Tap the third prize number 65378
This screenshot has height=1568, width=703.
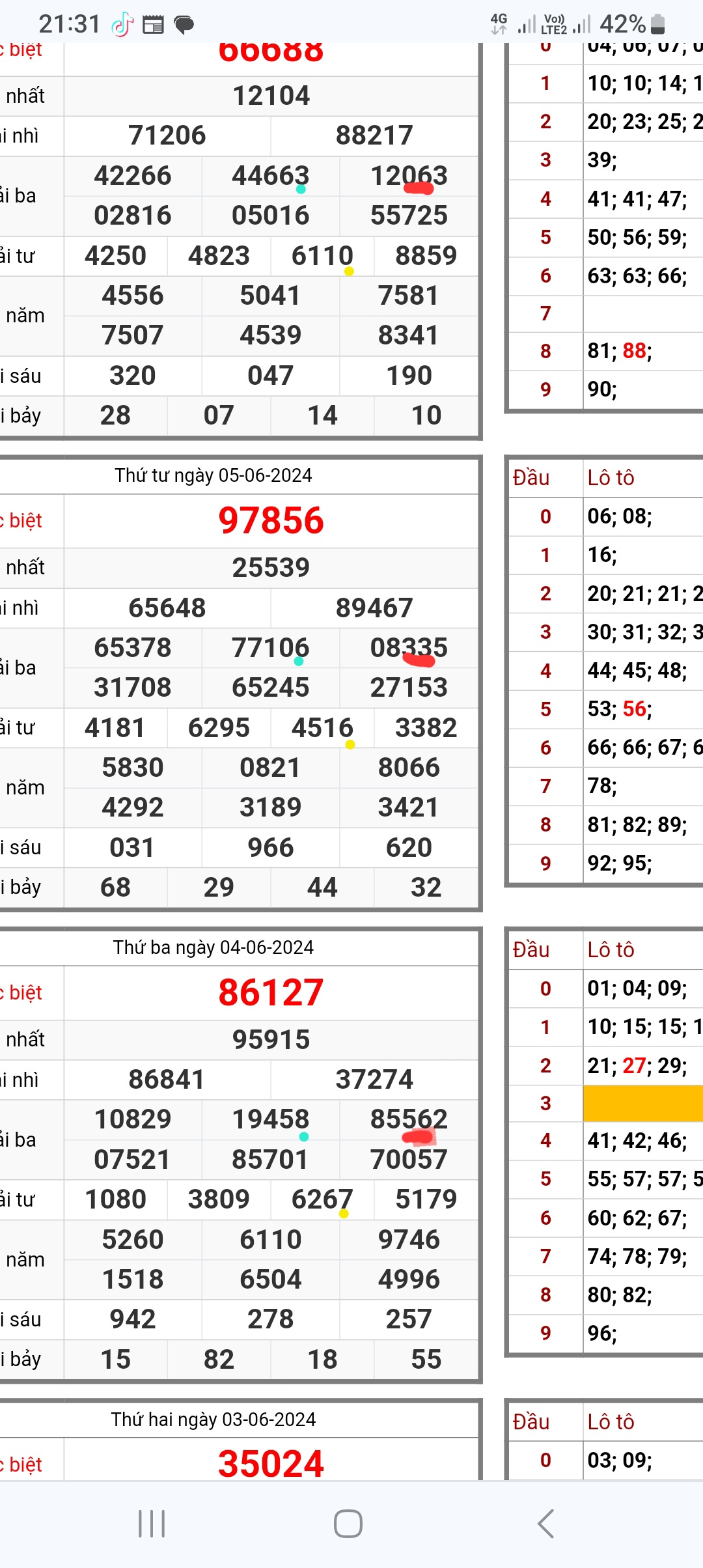pyautogui.click(x=133, y=648)
